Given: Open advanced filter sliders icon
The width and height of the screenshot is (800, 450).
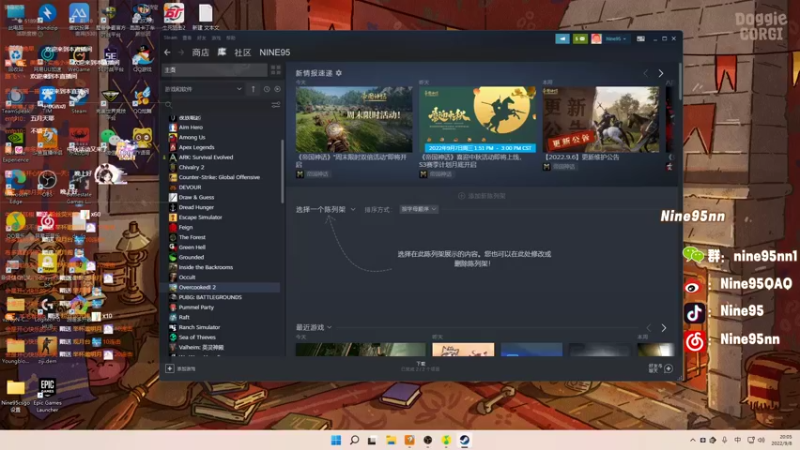Looking at the screenshot, I should pyautogui.click(x=276, y=105).
